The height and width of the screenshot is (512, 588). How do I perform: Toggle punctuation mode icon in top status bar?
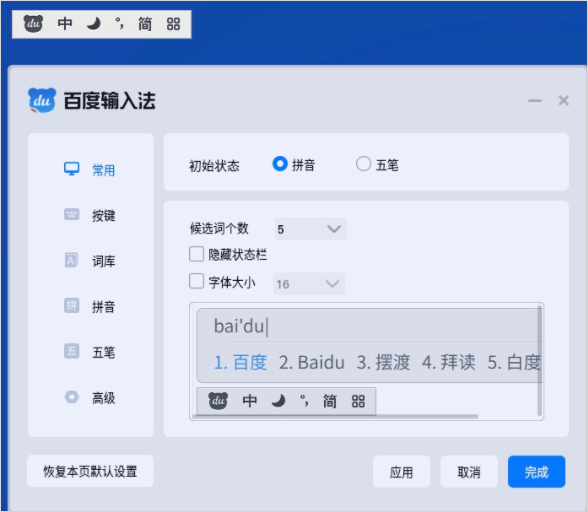point(119,24)
